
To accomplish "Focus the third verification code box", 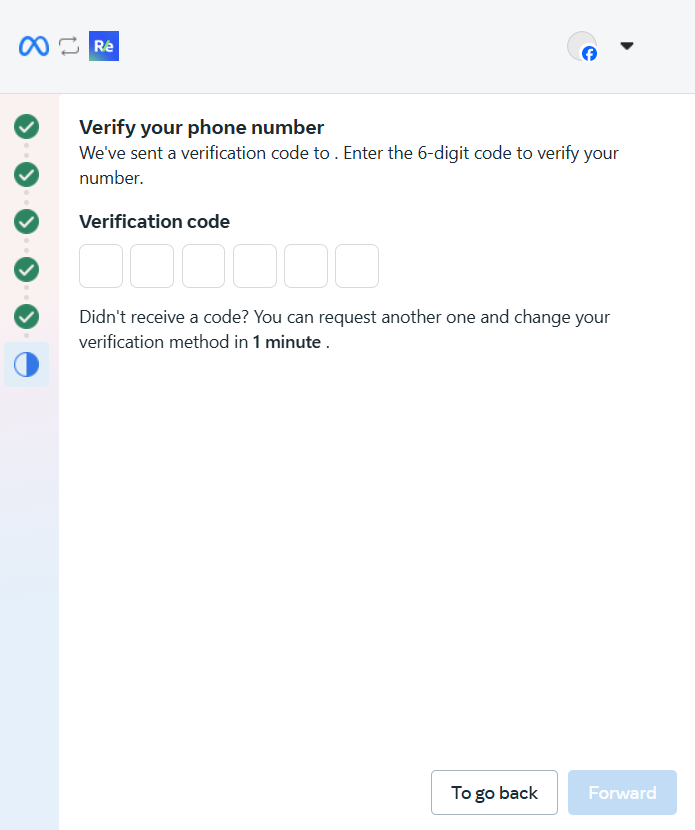I will click(203, 266).
